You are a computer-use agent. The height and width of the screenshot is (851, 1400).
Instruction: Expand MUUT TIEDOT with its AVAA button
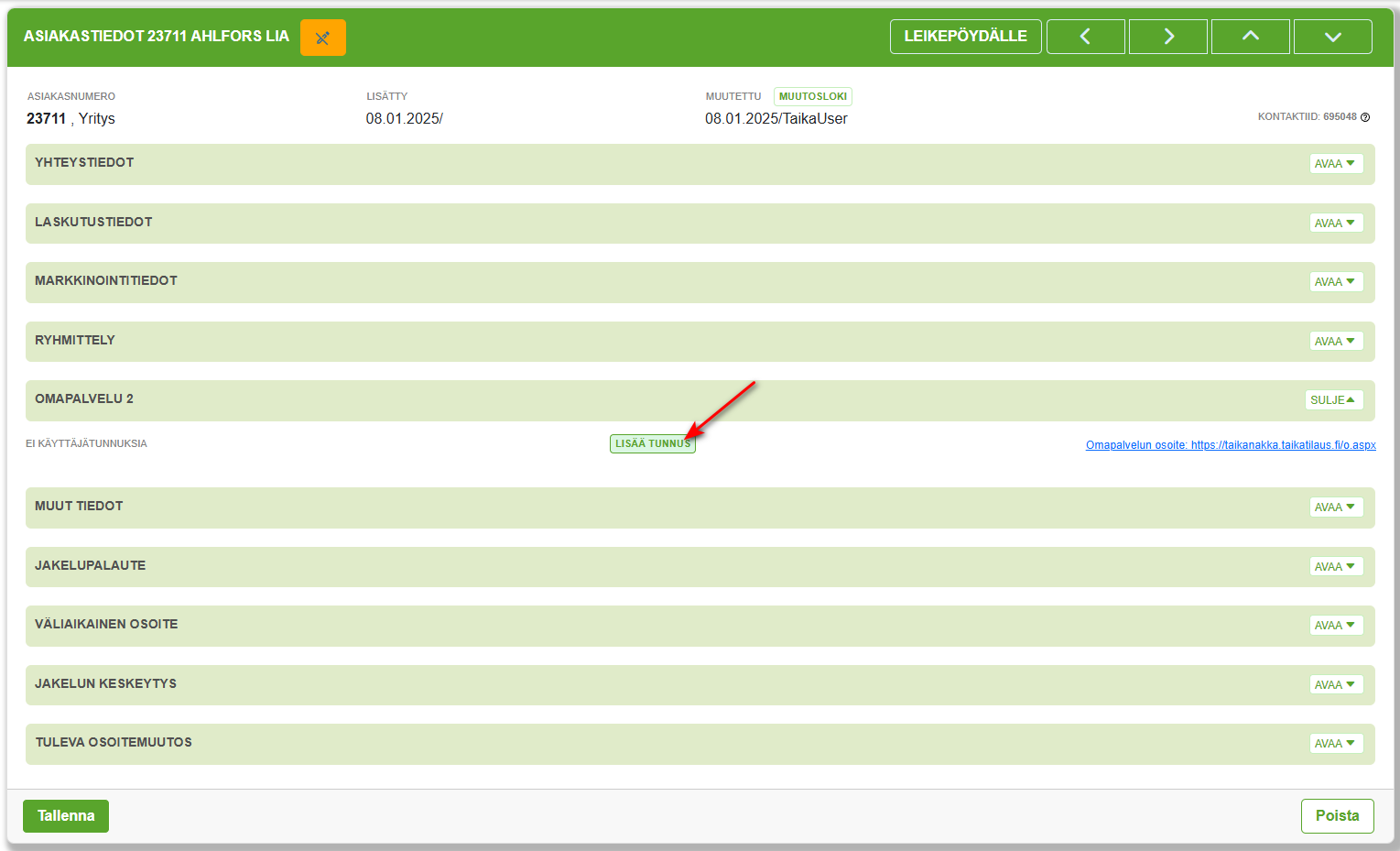tap(1336, 507)
